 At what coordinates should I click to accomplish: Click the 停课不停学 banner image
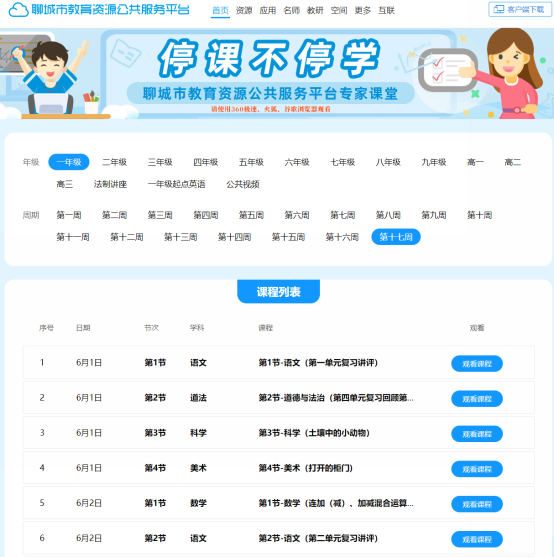pyautogui.click(x=277, y=74)
